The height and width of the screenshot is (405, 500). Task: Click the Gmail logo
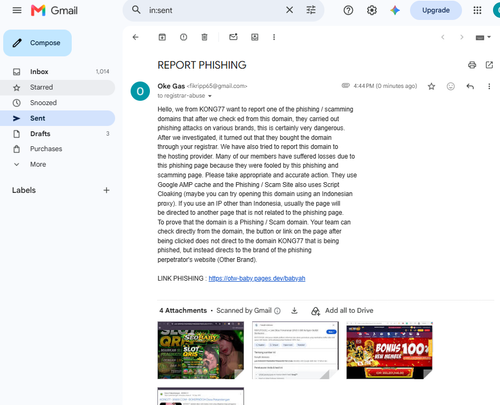click(x=54, y=10)
